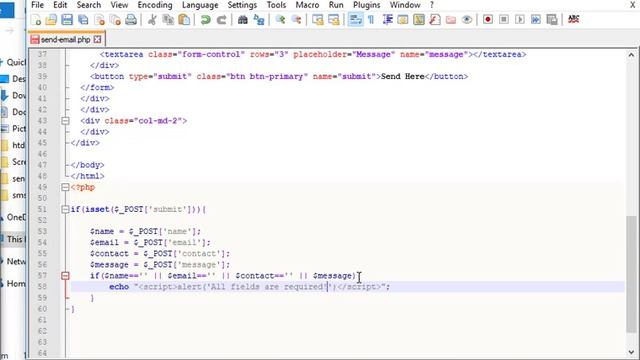Open the Replace dialog icon
This screenshot has height=360, width=640.
(259, 20)
